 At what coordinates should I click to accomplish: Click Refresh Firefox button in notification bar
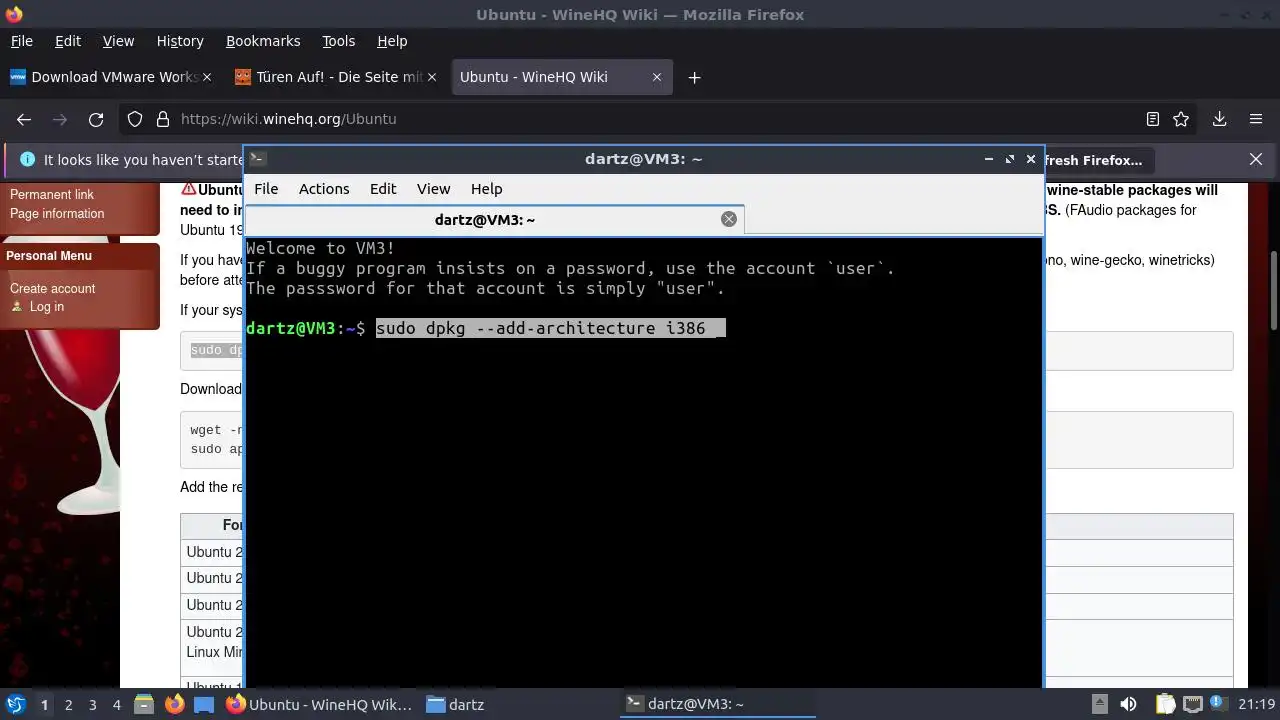click(1091, 160)
